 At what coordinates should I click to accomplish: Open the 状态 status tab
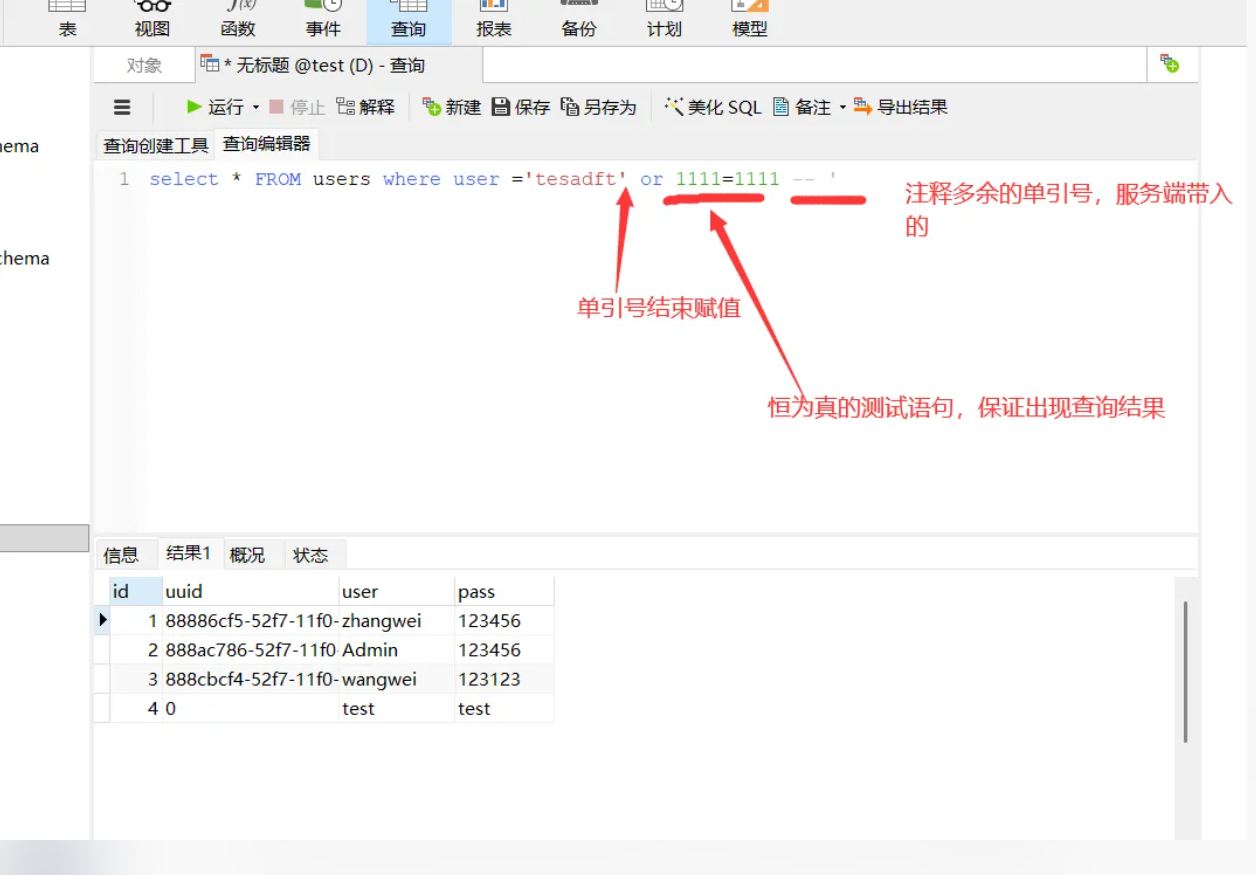(310, 555)
